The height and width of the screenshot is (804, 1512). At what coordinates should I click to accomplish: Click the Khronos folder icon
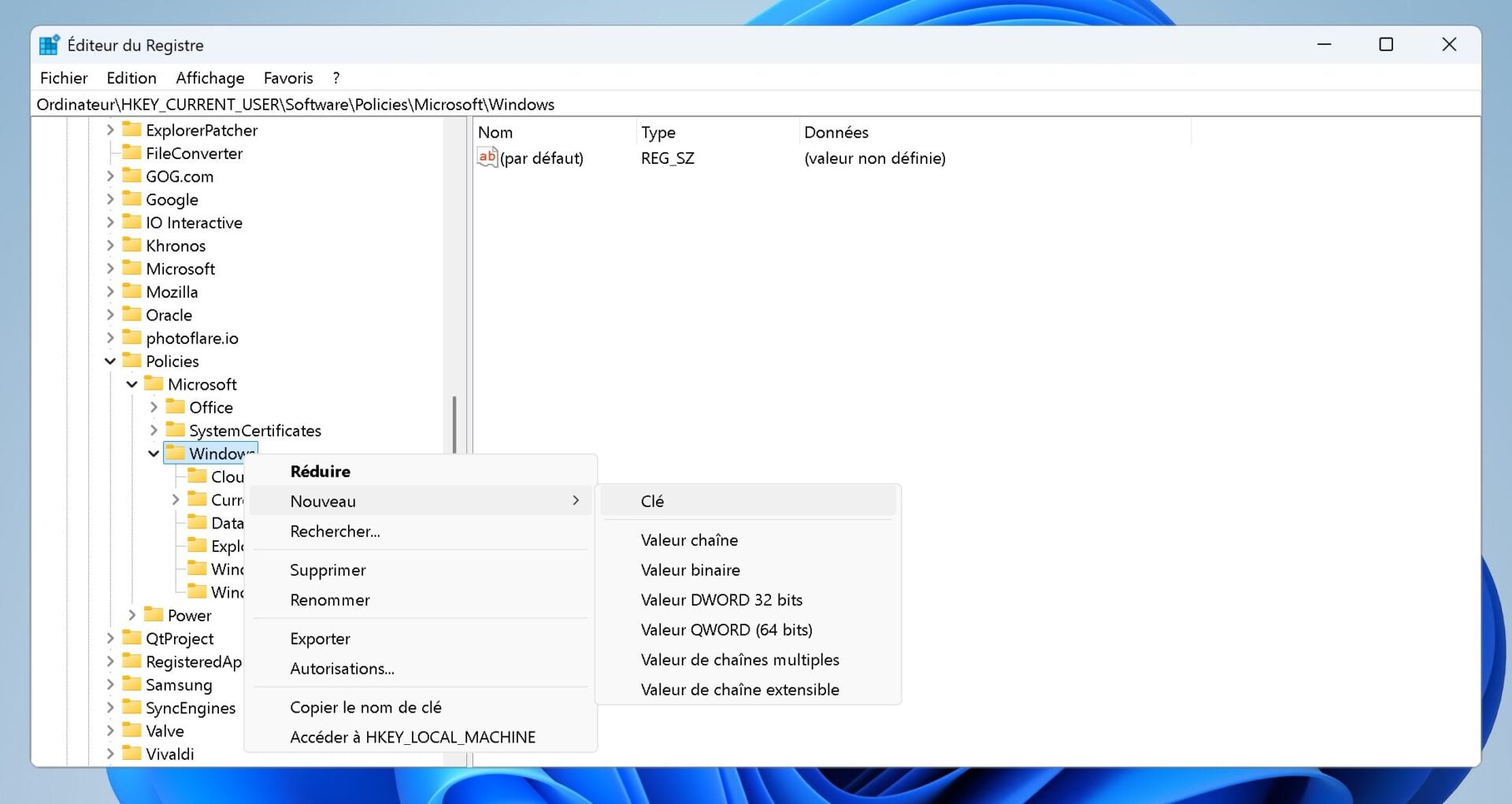tap(132, 245)
